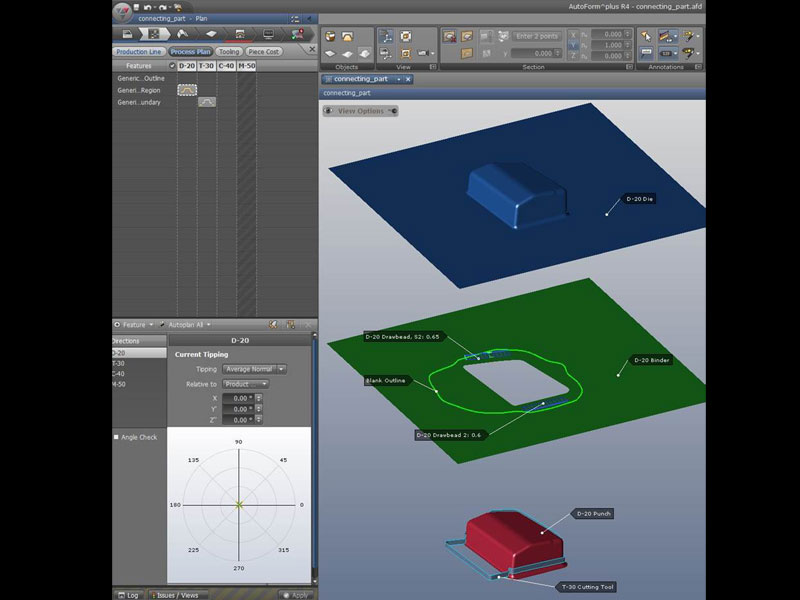Click the zoom selected icon in View group
This screenshot has width=800, height=600.
click(406, 53)
